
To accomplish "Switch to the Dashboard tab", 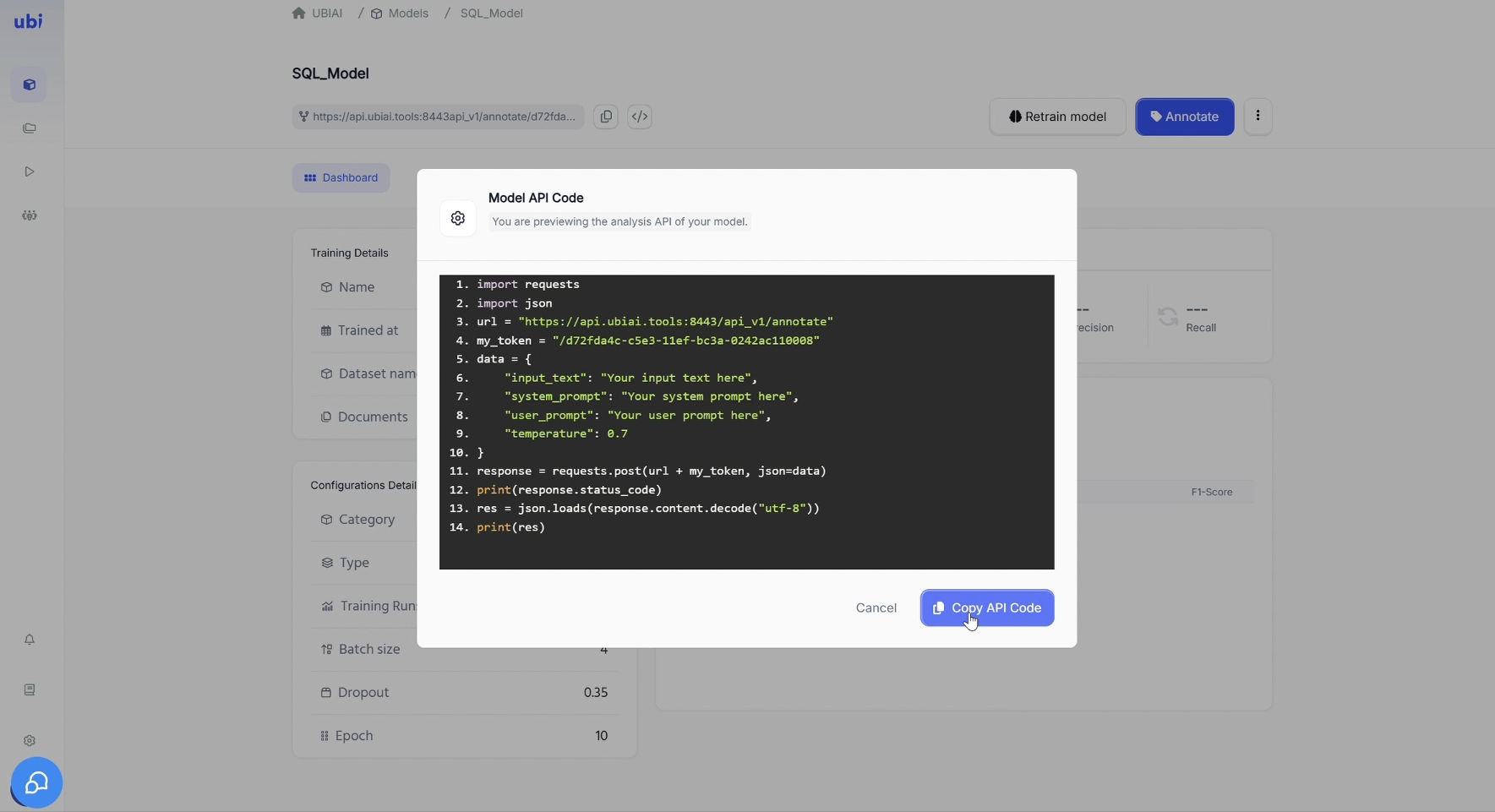I will pos(341,177).
